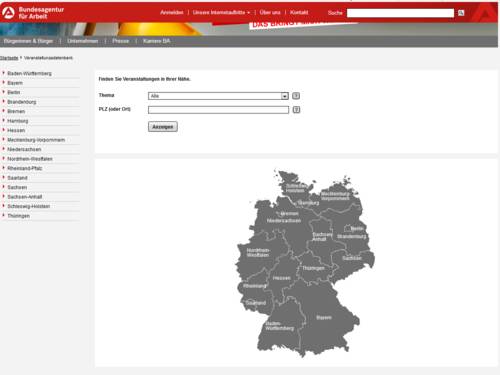Click the search magnifier icon
500x375 pixels.
pyautogui.click(x=461, y=13)
